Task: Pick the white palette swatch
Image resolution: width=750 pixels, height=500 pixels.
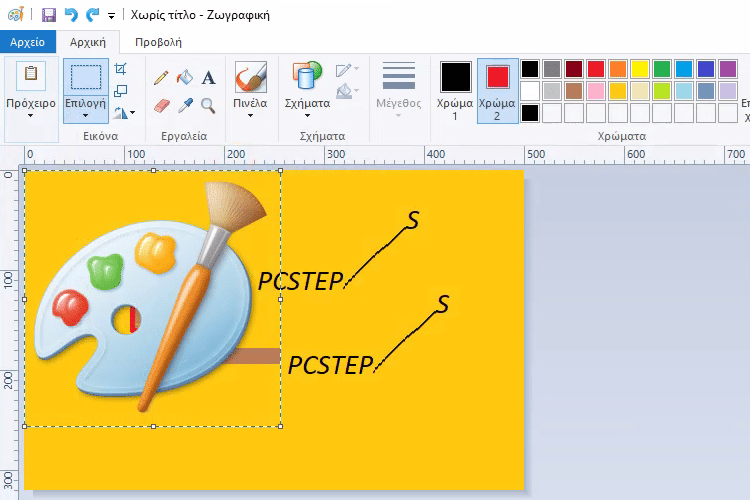Action: (x=530, y=91)
